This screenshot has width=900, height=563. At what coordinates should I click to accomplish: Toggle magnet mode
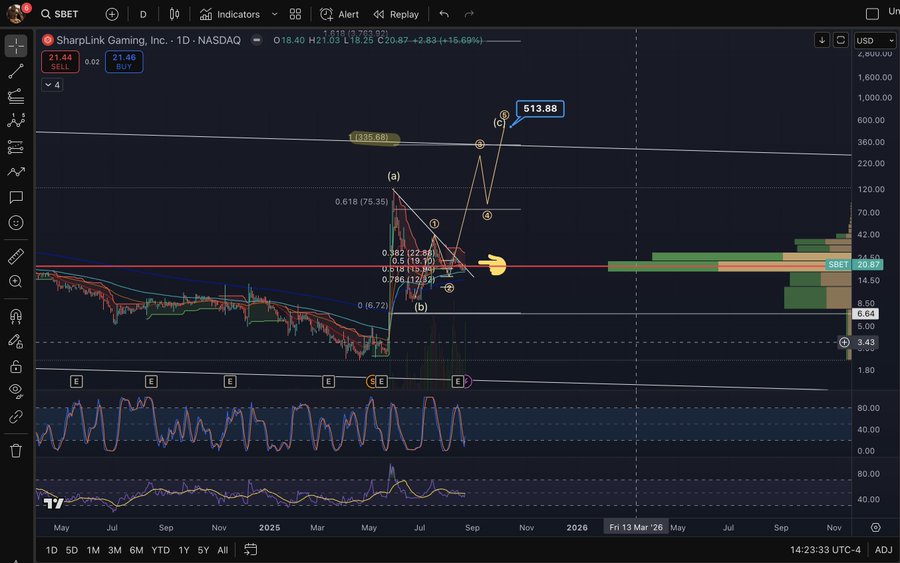click(16, 316)
